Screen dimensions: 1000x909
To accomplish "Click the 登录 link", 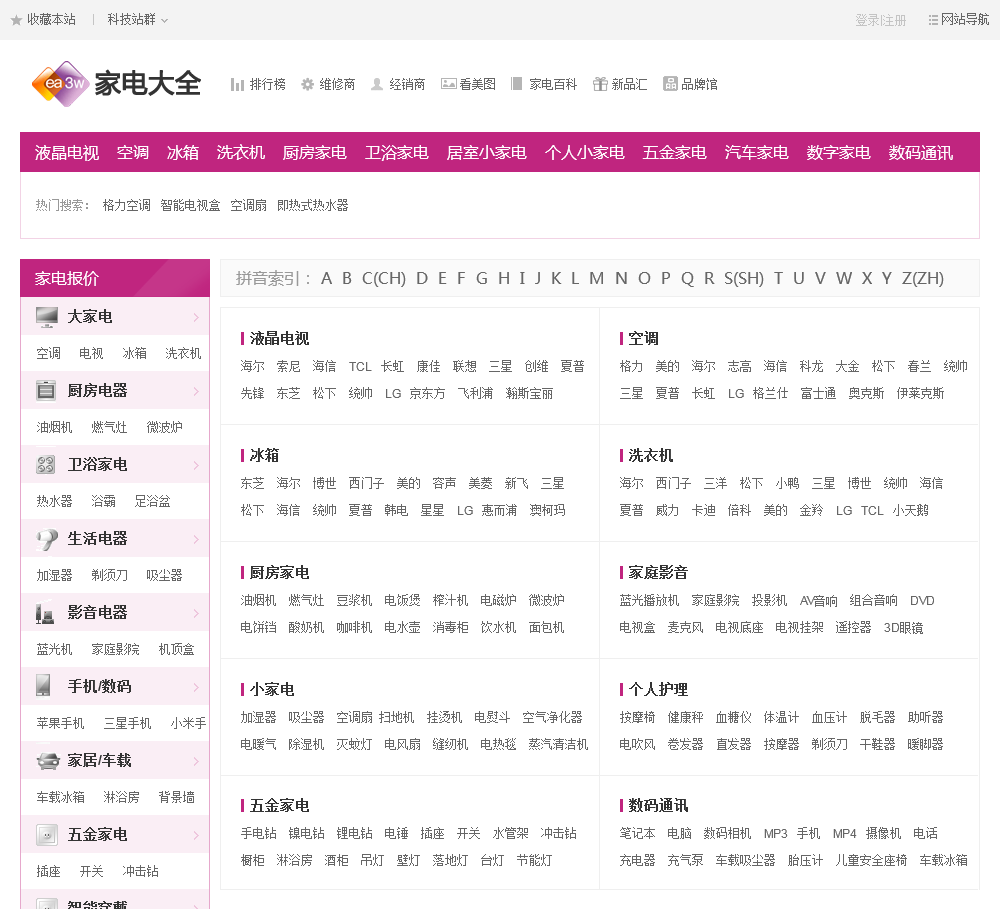I will pyautogui.click(x=866, y=20).
